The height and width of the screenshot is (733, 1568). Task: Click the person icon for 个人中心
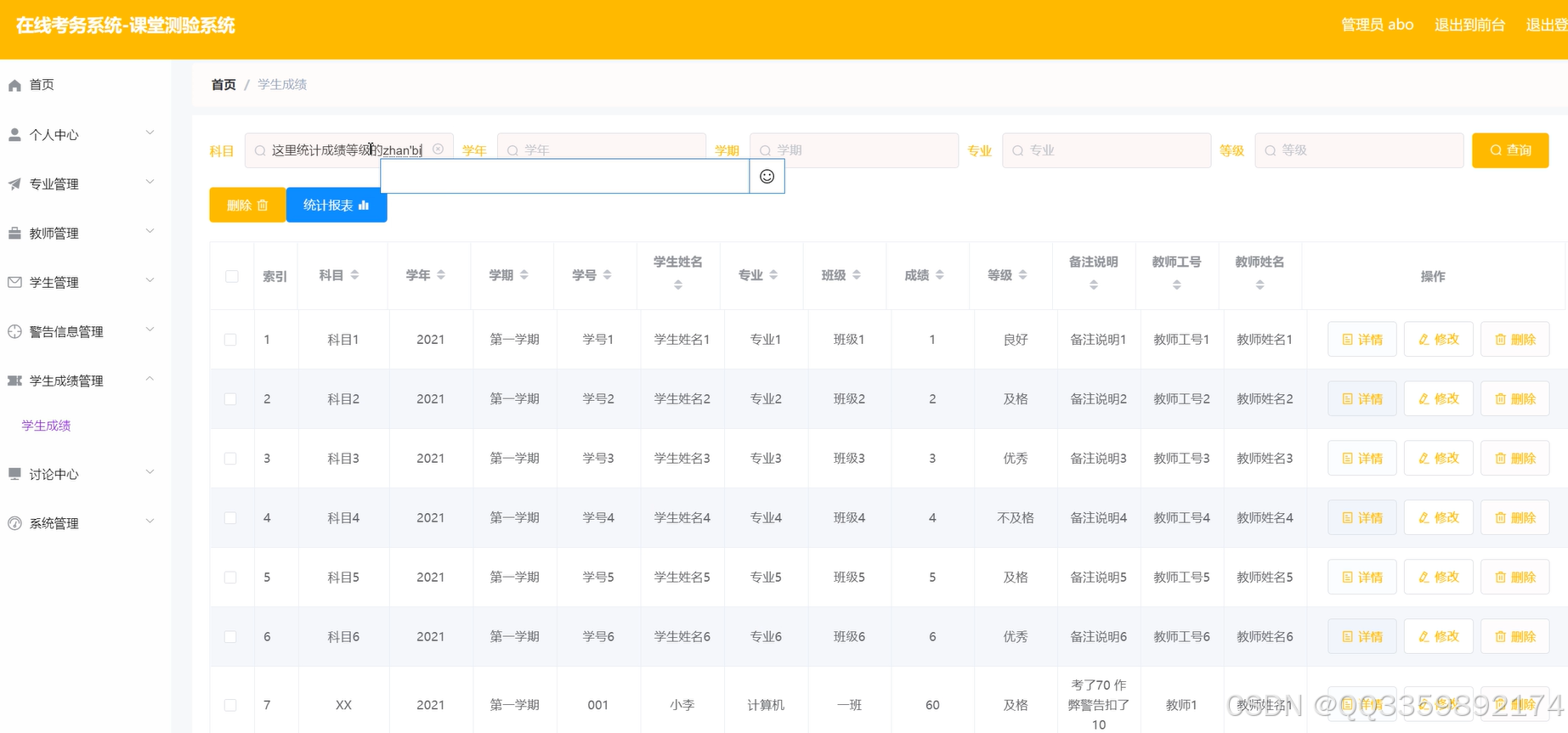click(14, 134)
